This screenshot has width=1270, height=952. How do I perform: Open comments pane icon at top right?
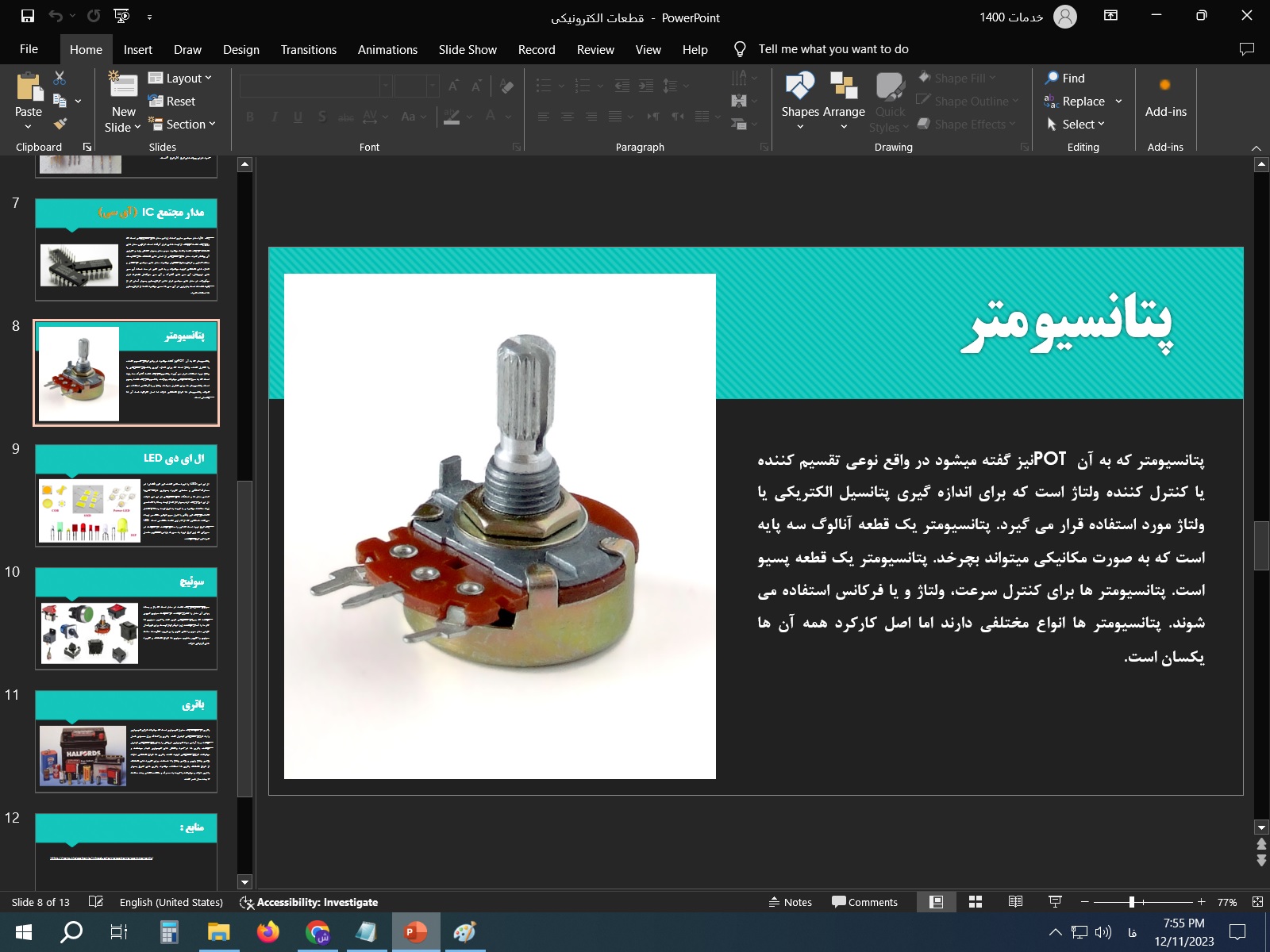(x=1246, y=49)
